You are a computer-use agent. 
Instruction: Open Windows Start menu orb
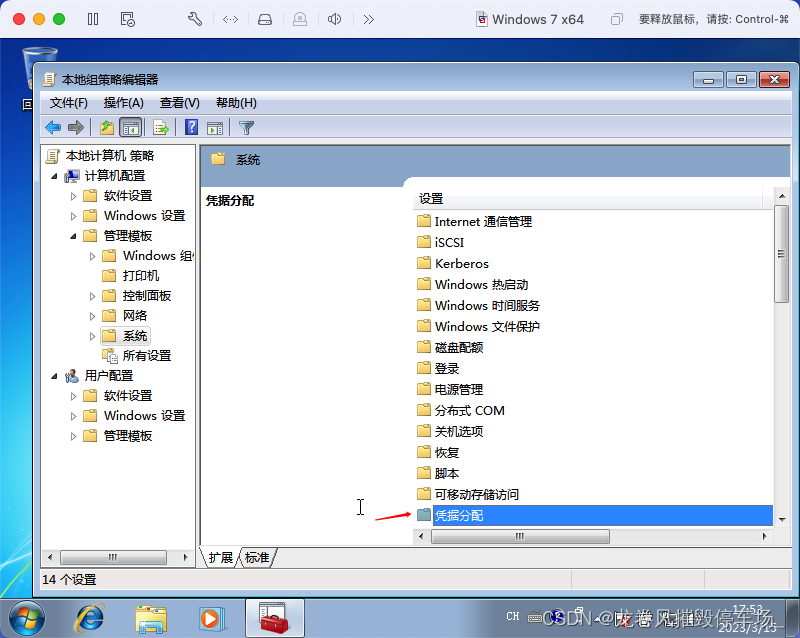pyautogui.click(x=27, y=619)
